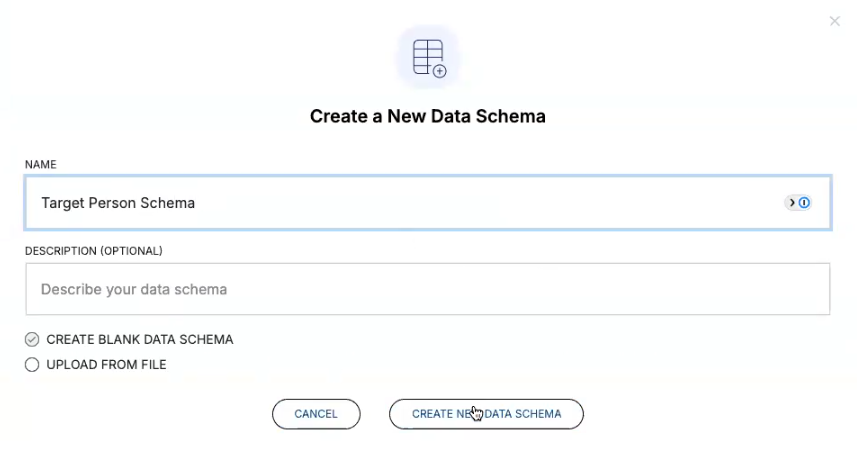Click the data schema table icon
Image resolution: width=857 pixels, height=454 pixels.
427,54
